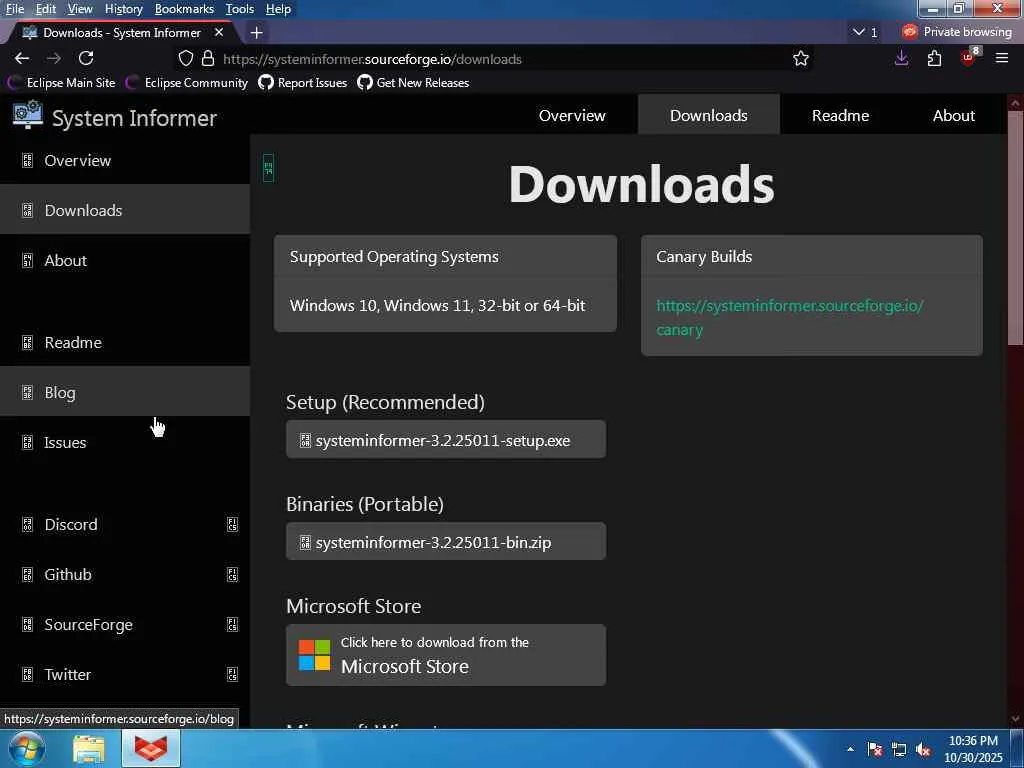Screen dimensions: 1024x768
Task: Click Readme in the left sidebar
Action: coord(125,343)
